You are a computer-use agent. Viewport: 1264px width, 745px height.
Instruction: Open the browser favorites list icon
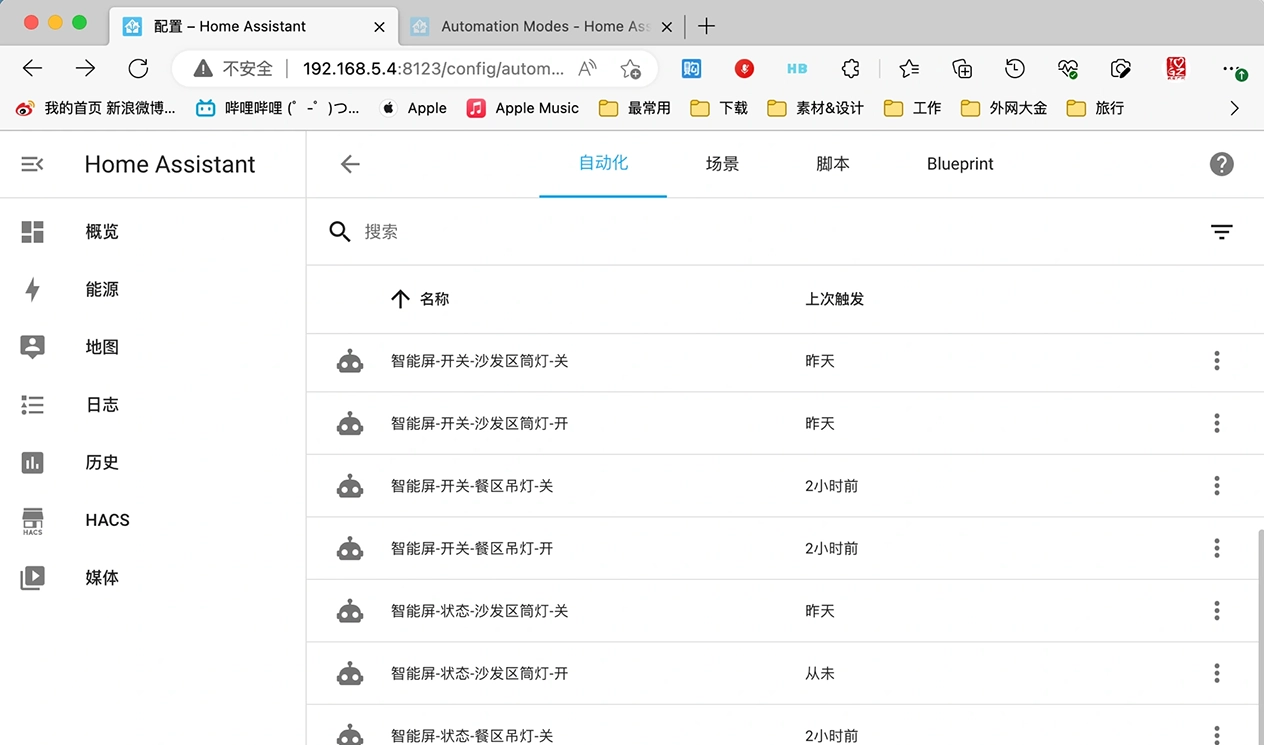908,68
